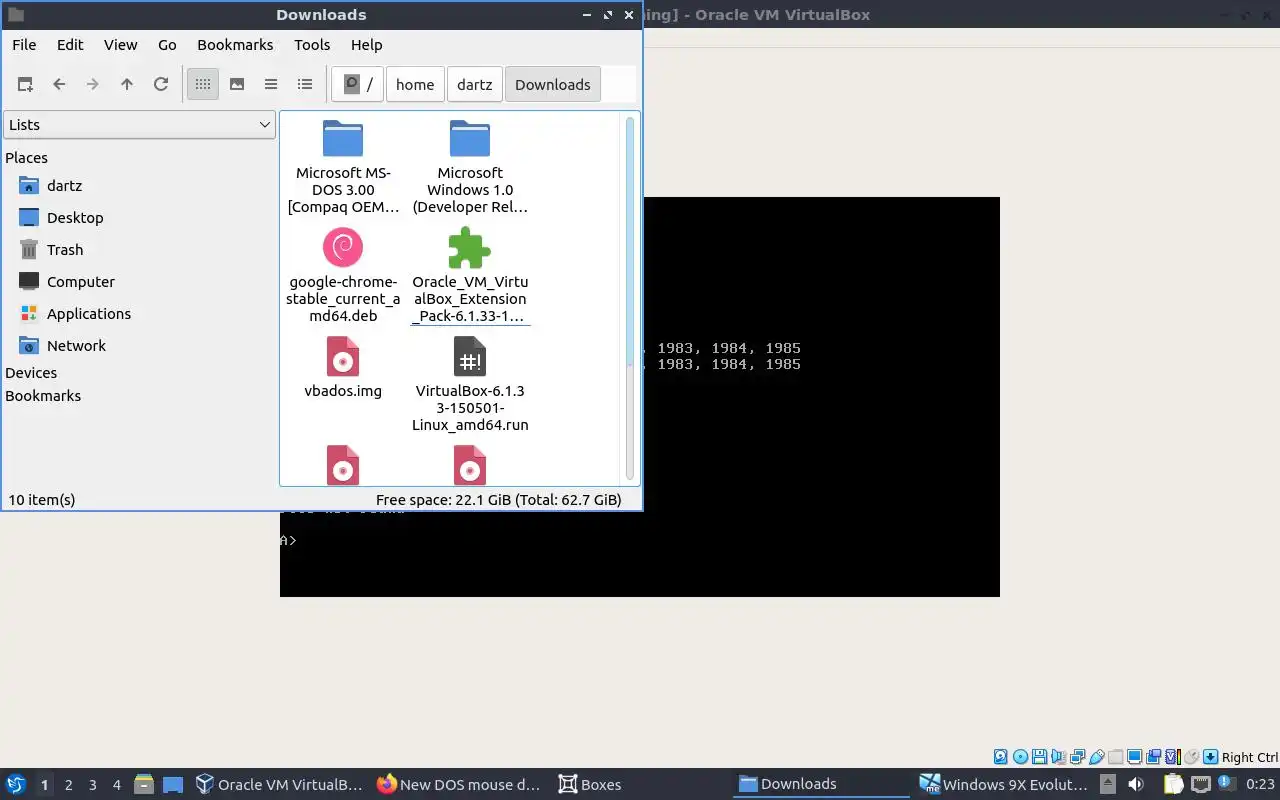
Task: Switch to compact view mode
Action: click(x=271, y=85)
